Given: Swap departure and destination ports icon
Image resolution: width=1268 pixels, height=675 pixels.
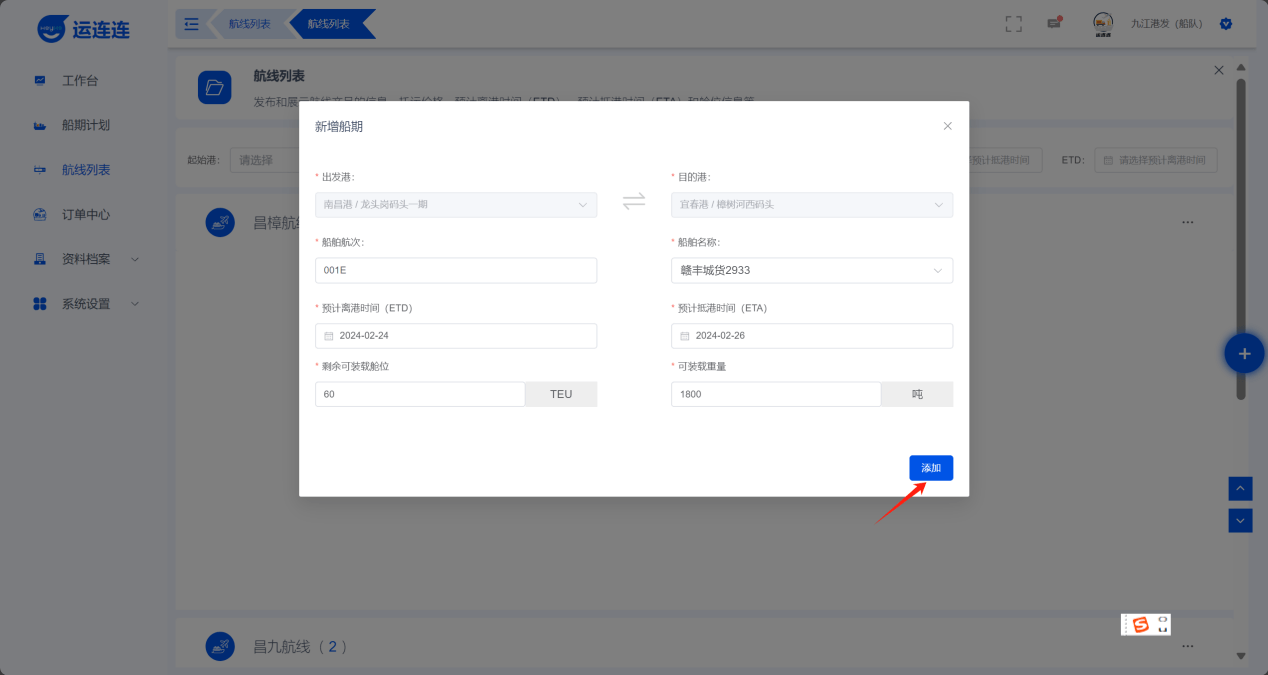Looking at the screenshot, I should [x=634, y=201].
